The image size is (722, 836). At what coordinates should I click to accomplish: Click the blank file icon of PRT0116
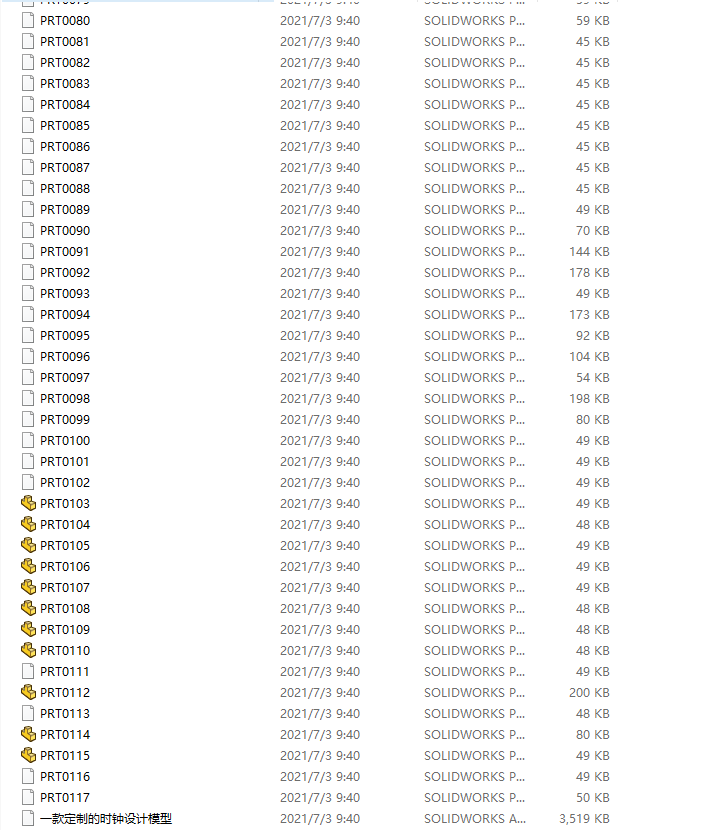point(28,776)
